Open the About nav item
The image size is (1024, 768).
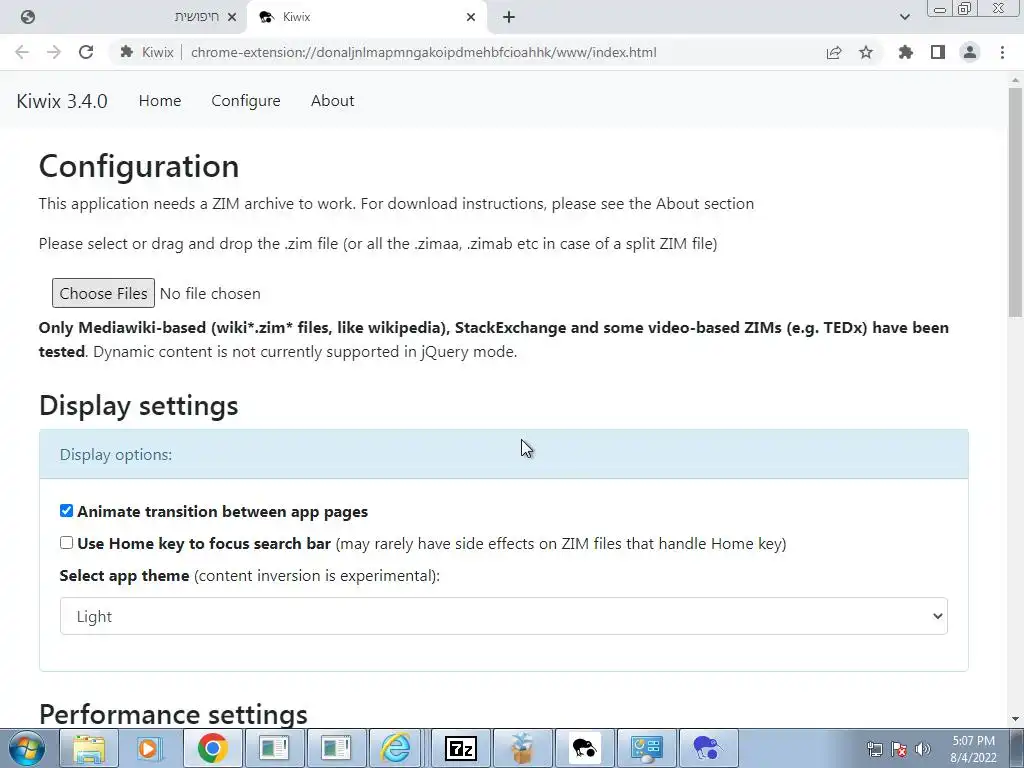[332, 101]
